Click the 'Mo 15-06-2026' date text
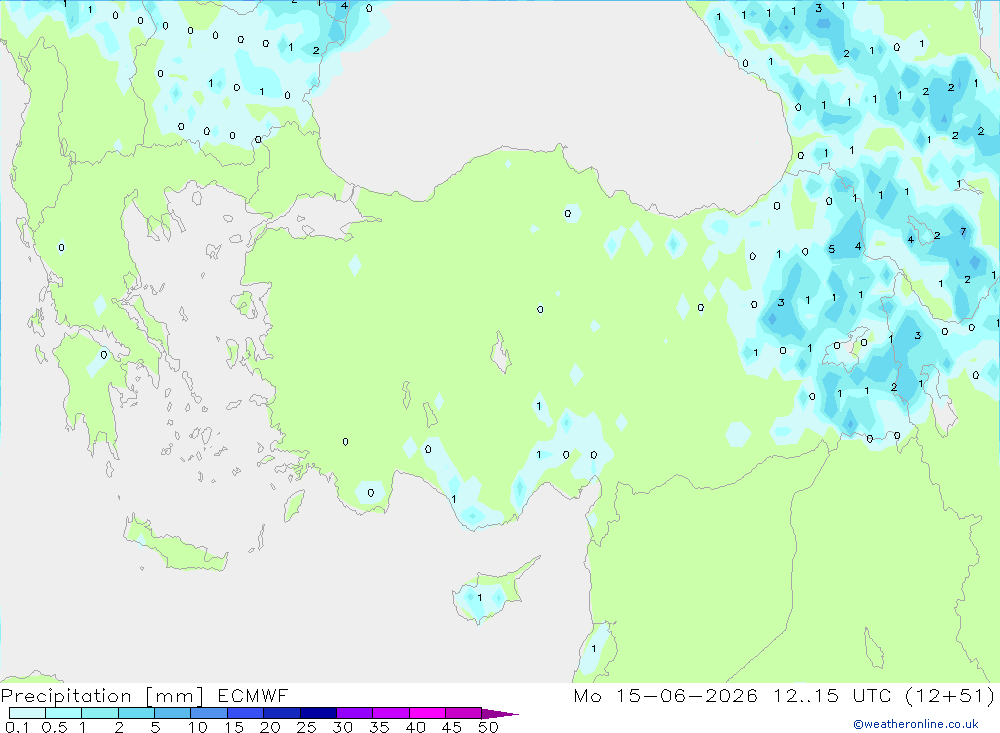The width and height of the screenshot is (1000, 733). pos(665,695)
